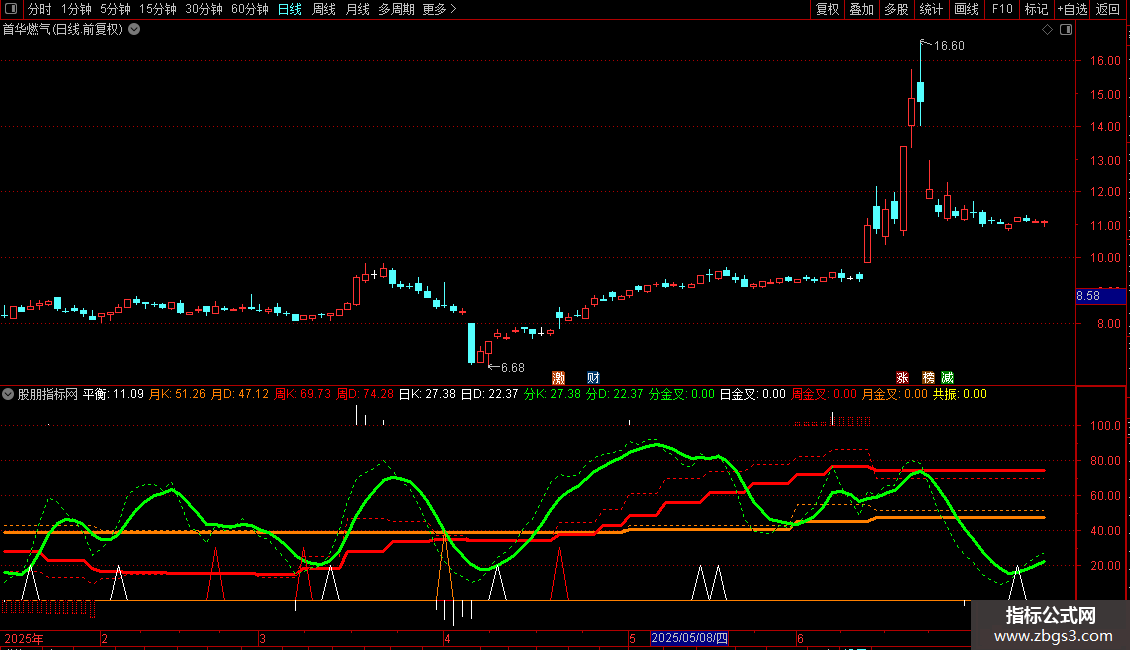Viewport: 1130px width, 650px height.
Task: Open the 多股 multi-stock view
Action: click(896, 9)
